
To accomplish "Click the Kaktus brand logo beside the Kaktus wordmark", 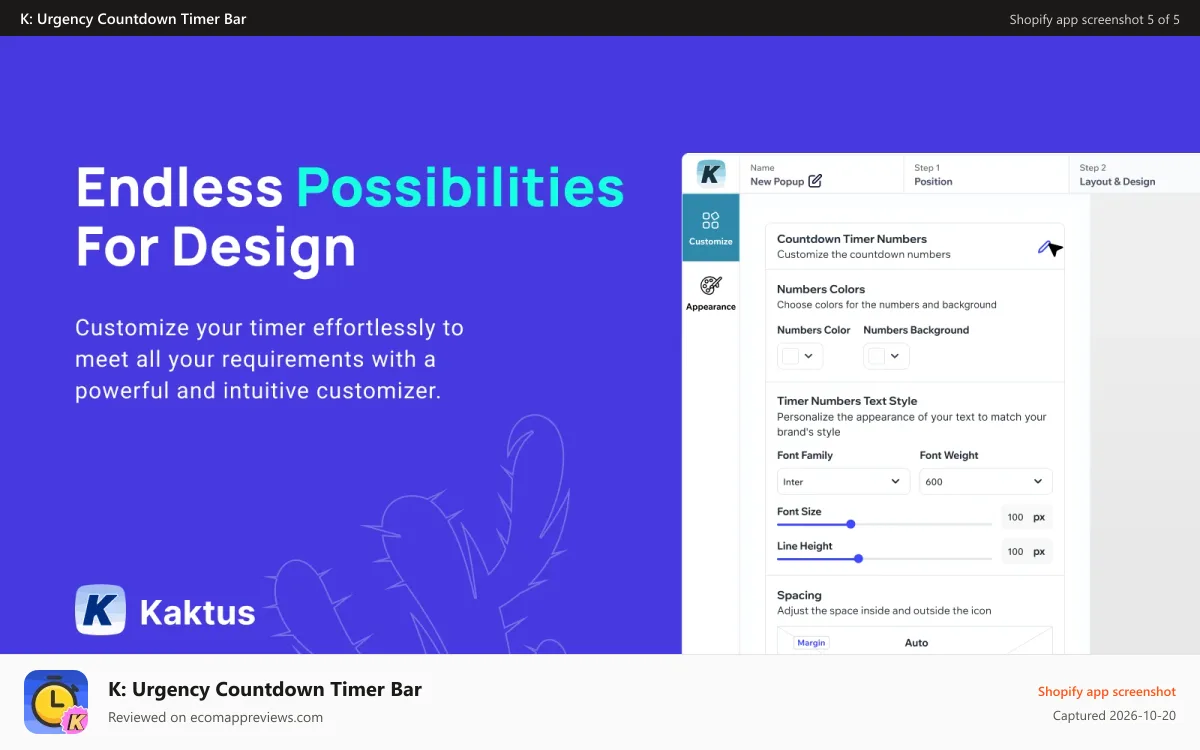I will click(100, 610).
